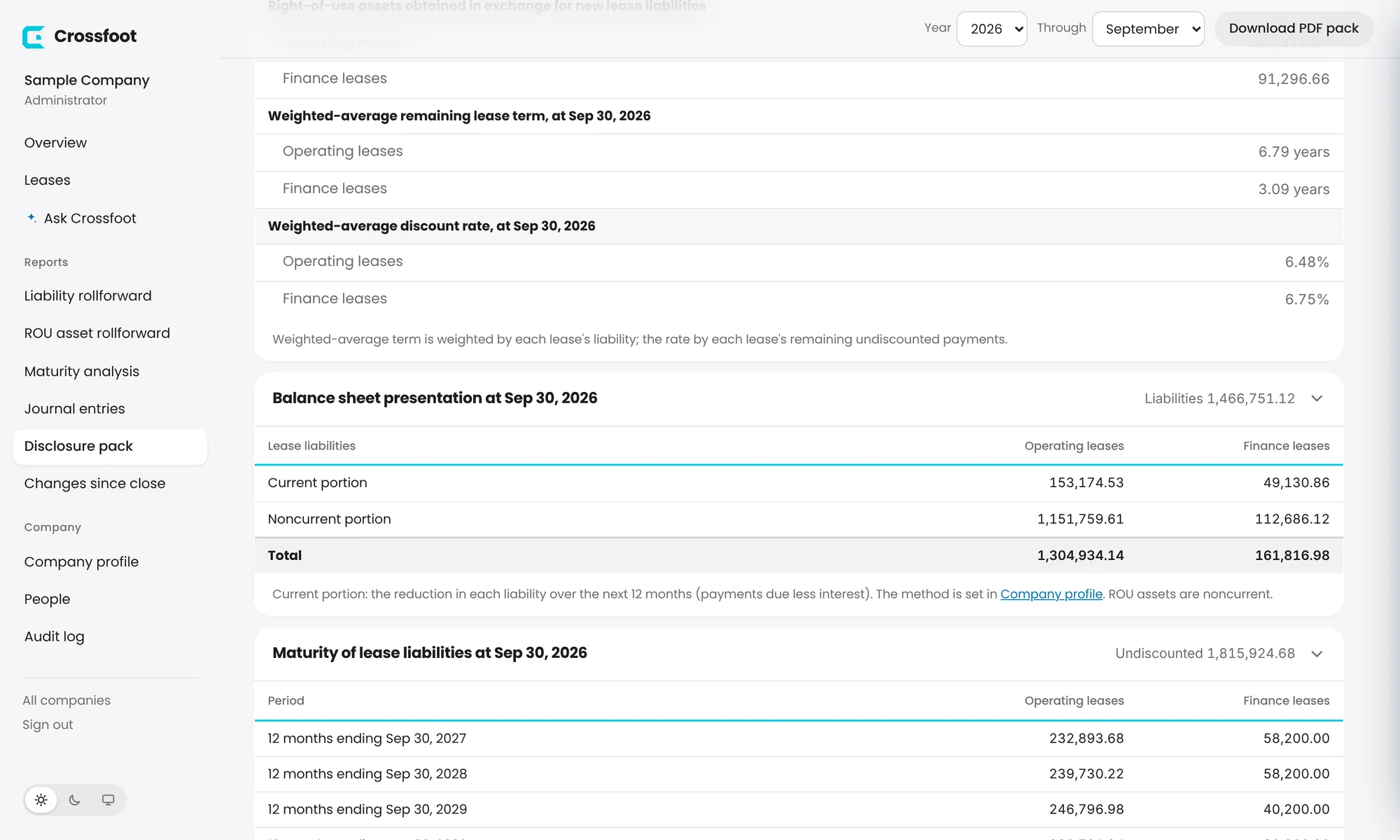This screenshot has height=840, width=1400.
Task: Download the PDF pack
Action: (1294, 29)
